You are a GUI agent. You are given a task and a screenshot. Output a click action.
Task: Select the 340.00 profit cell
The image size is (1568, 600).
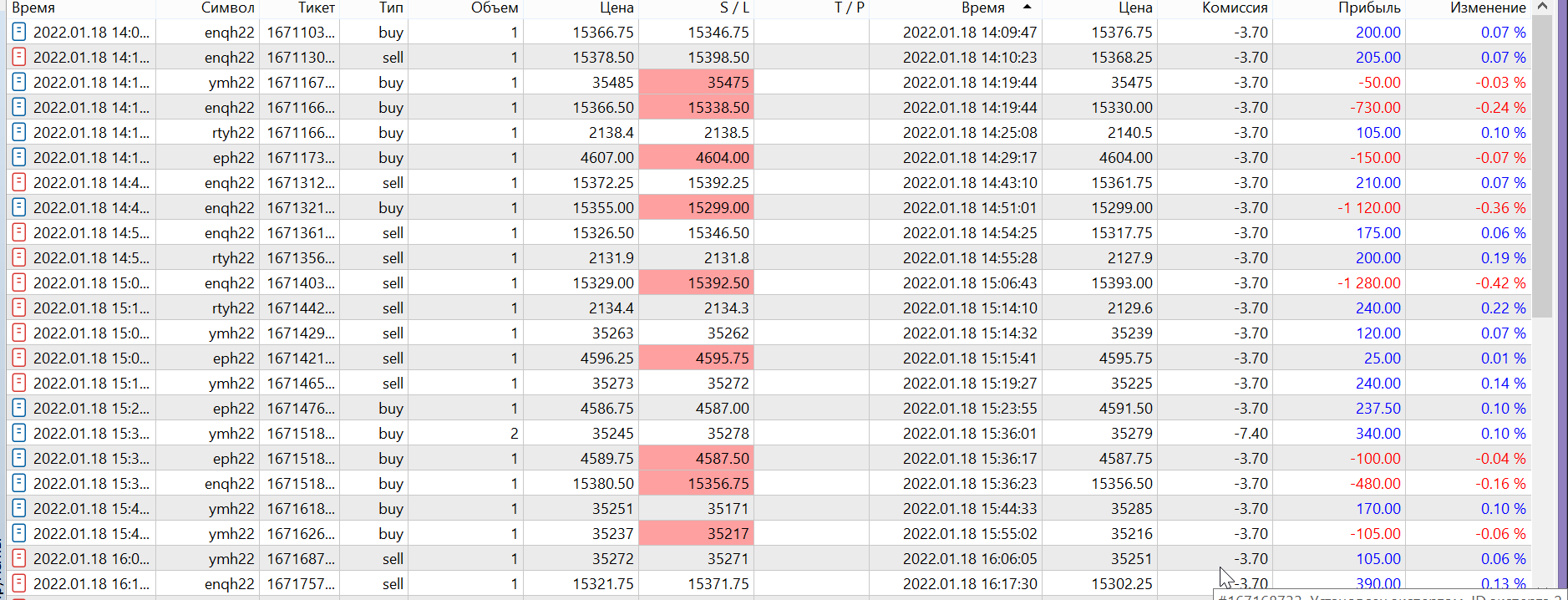click(1378, 433)
